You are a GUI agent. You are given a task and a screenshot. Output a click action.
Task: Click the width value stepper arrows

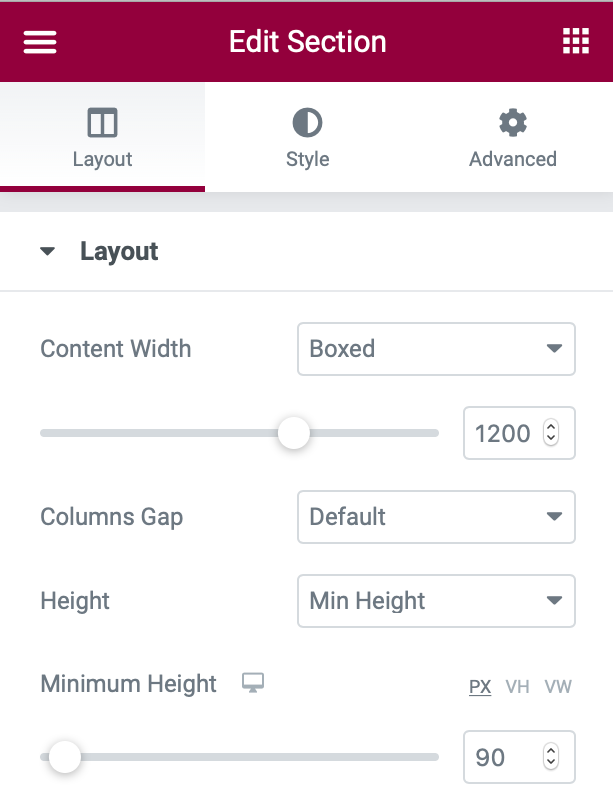point(550,433)
